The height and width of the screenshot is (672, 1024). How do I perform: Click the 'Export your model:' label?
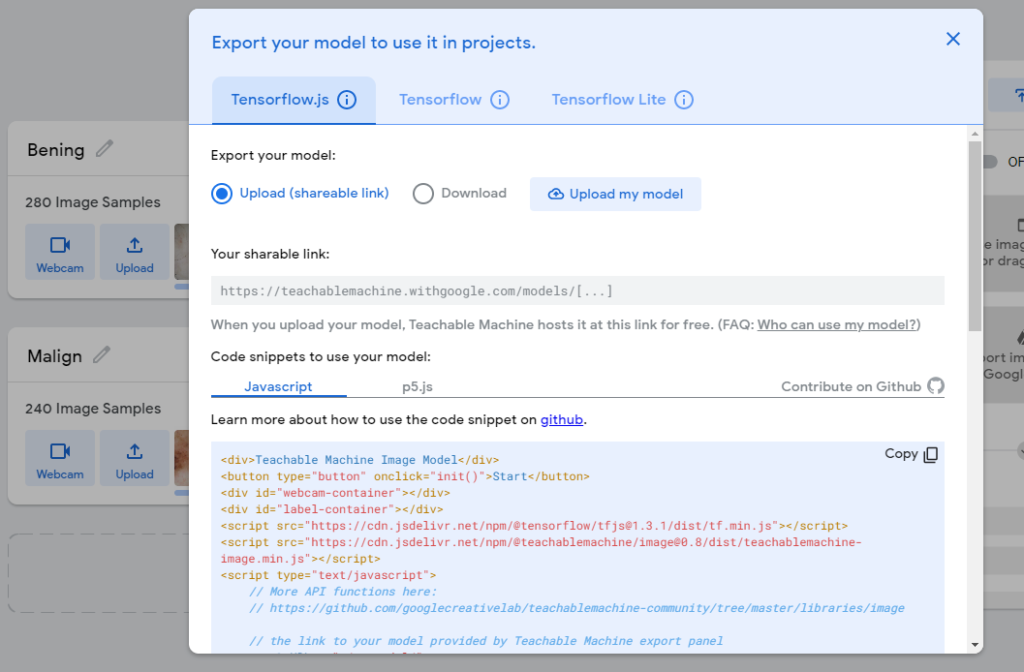(x=273, y=155)
